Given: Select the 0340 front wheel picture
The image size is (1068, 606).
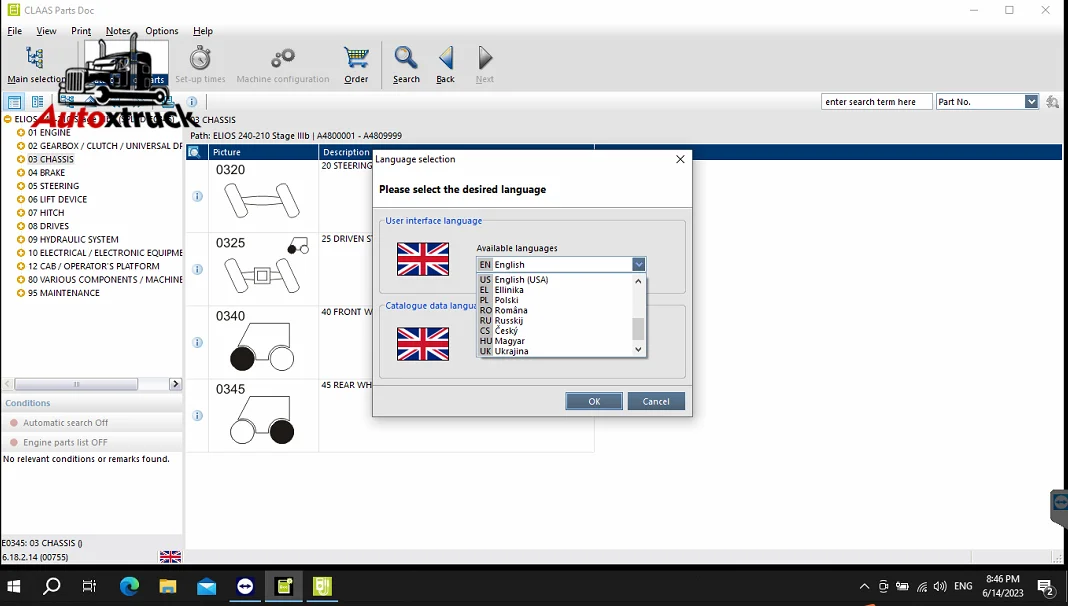Looking at the screenshot, I should 263,342.
